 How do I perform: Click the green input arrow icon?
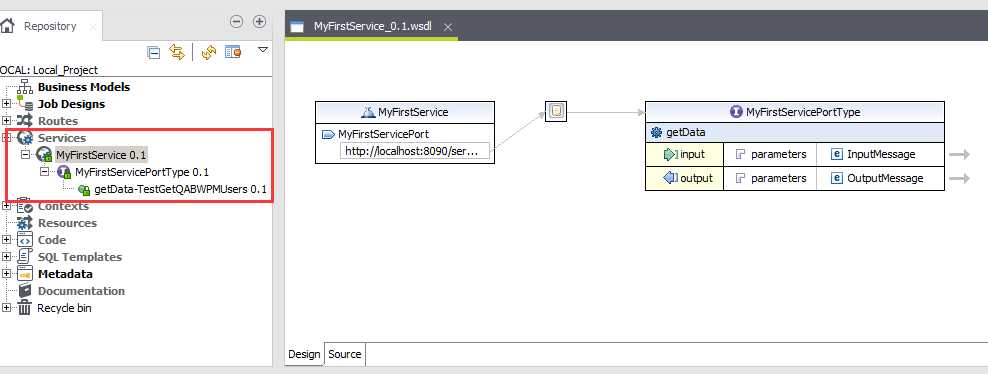click(670, 154)
